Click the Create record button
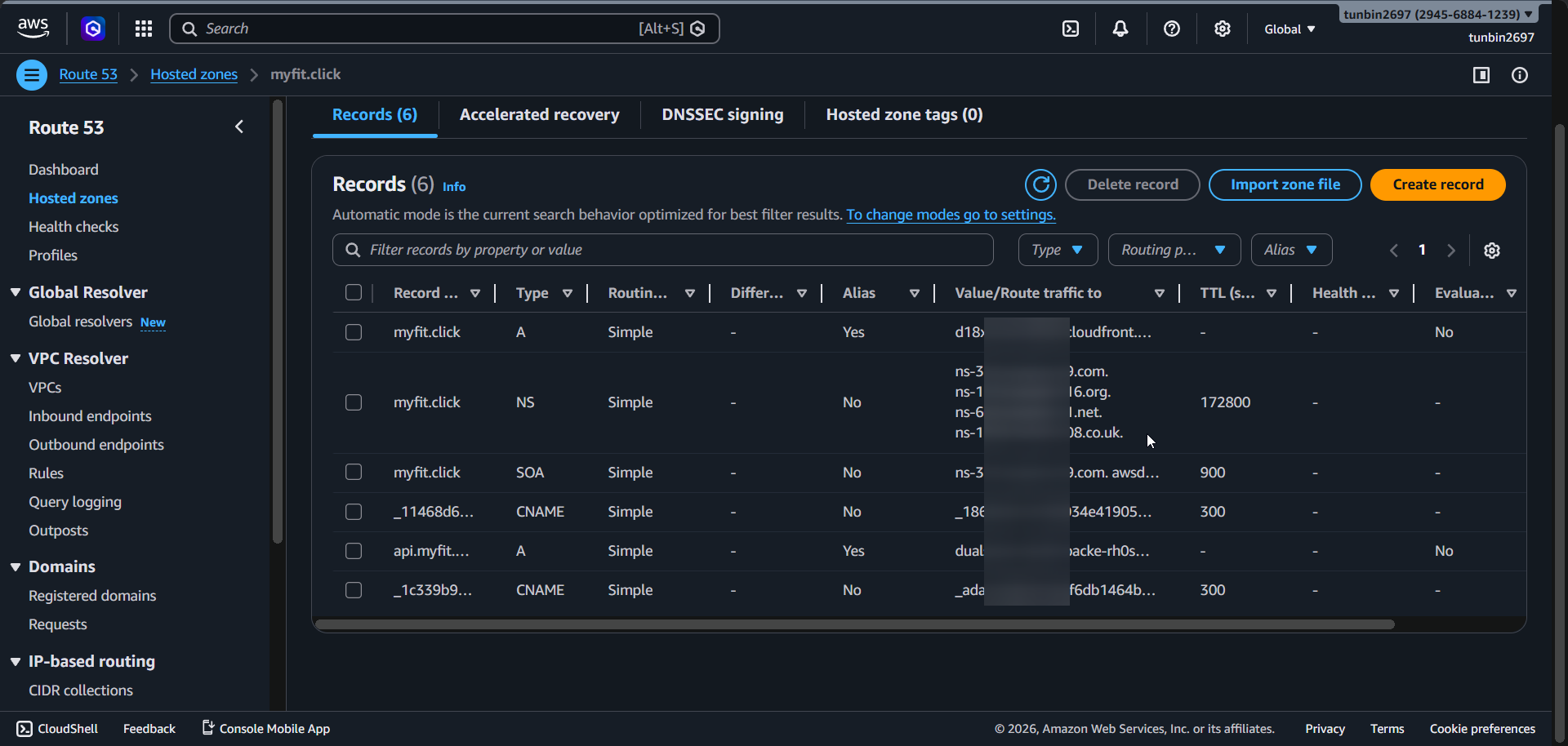Viewport: 1568px width, 746px height. (1437, 184)
